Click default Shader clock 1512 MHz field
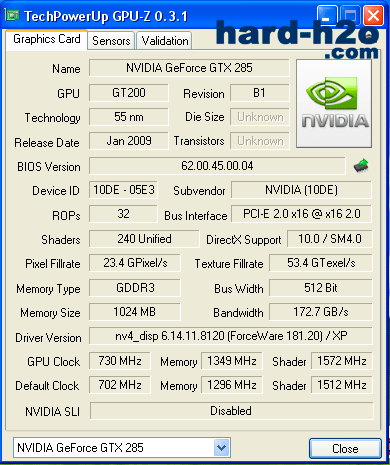 click(x=342, y=385)
